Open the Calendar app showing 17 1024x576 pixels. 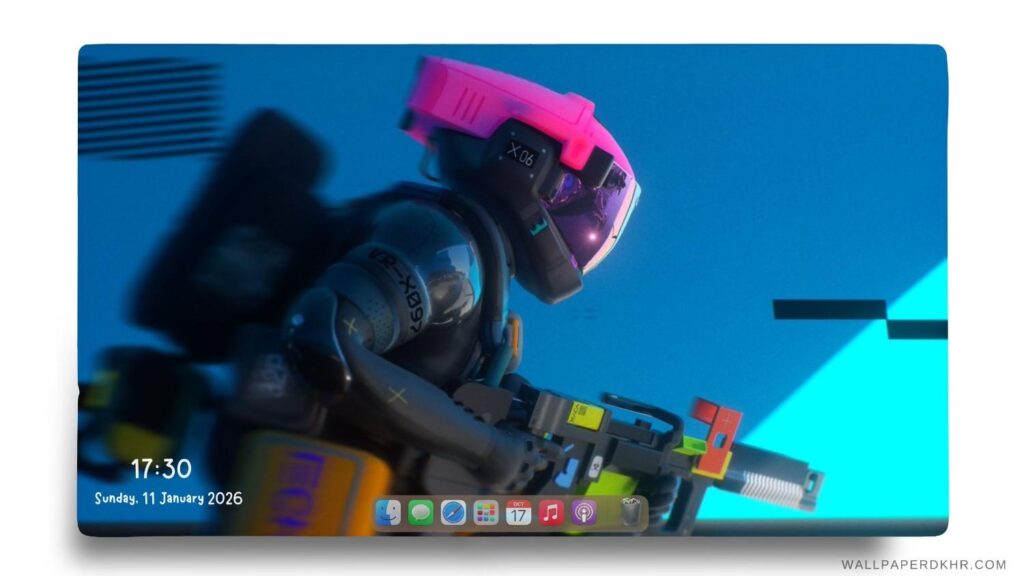(519, 513)
